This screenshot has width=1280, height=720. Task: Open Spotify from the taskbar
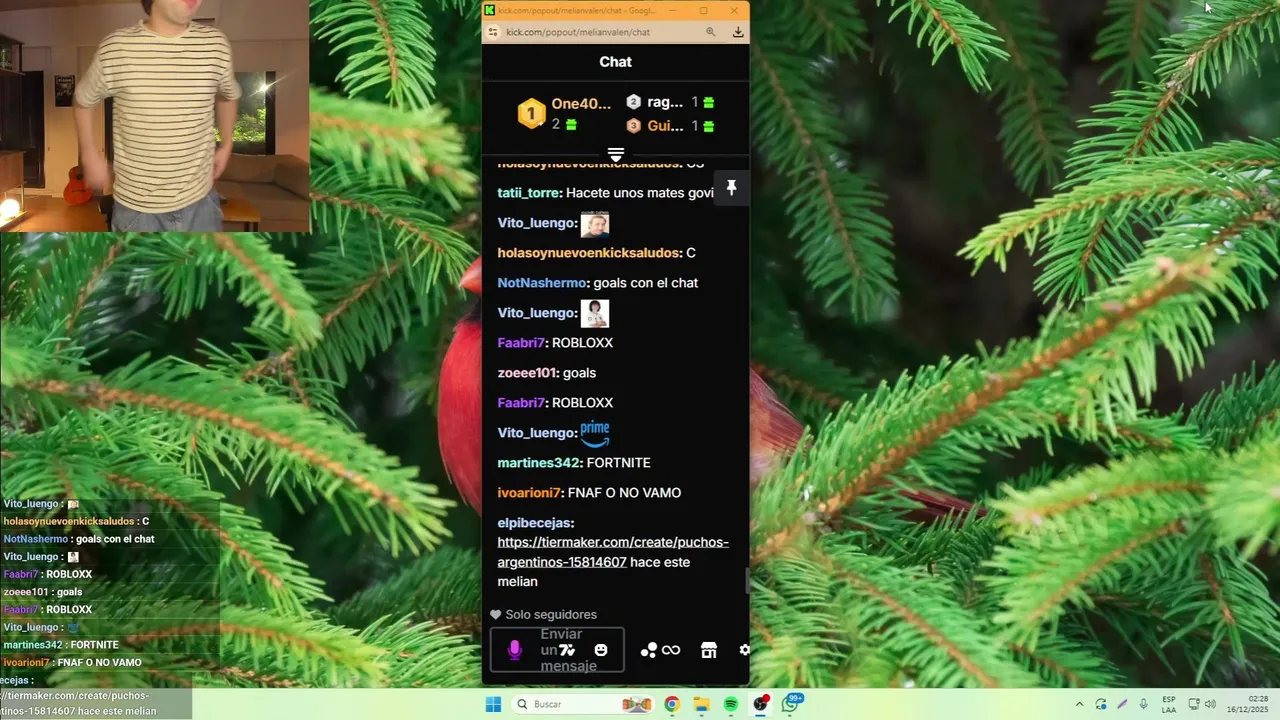pyautogui.click(x=731, y=704)
